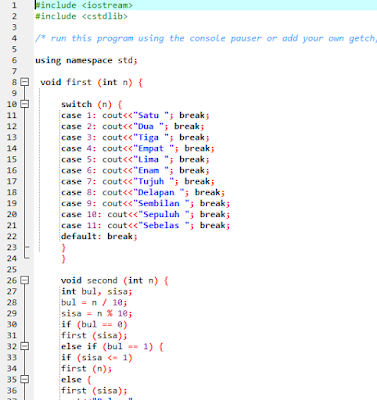
Task: Collapse the second function fold at line 26
Action: pos(25,280)
